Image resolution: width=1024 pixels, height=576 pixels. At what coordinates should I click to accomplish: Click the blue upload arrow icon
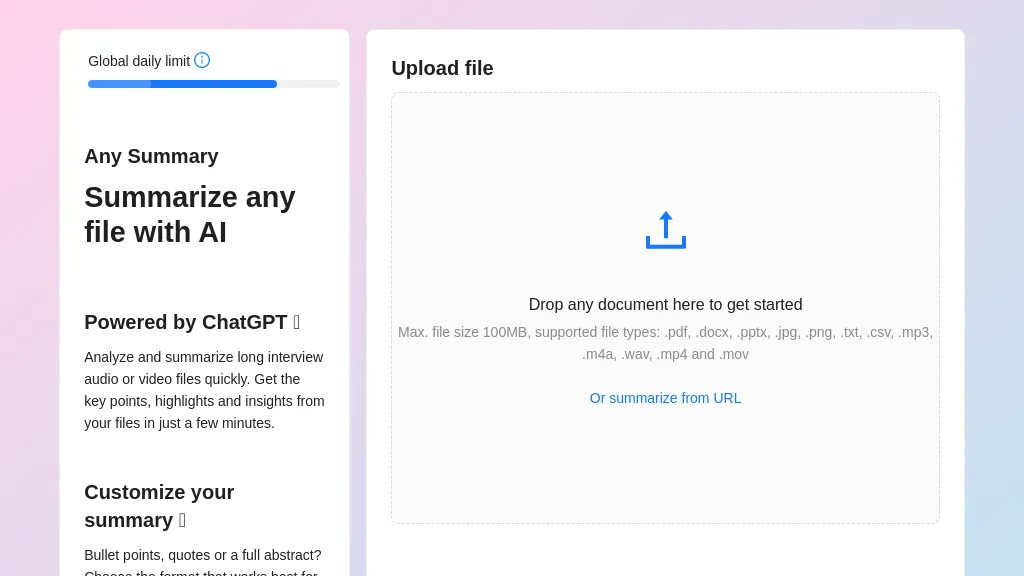pyautogui.click(x=665, y=230)
